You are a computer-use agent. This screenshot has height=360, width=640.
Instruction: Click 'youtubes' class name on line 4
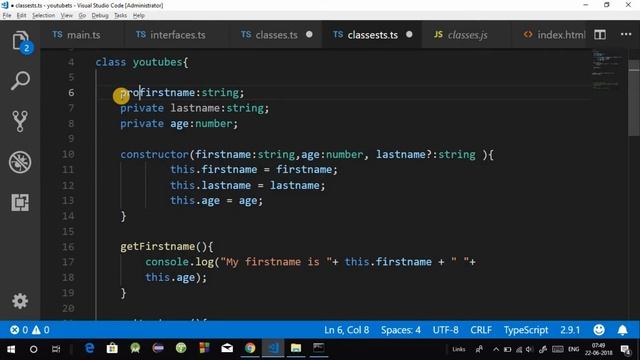pos(157,62)
